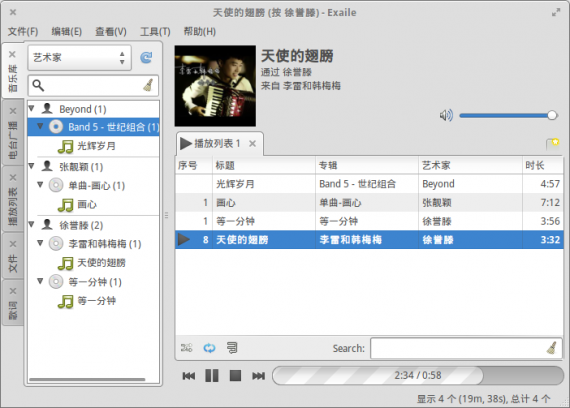Viewport: 570px width, 408px height.
Task: Pause the current playback
Action: tap(212, 376)
